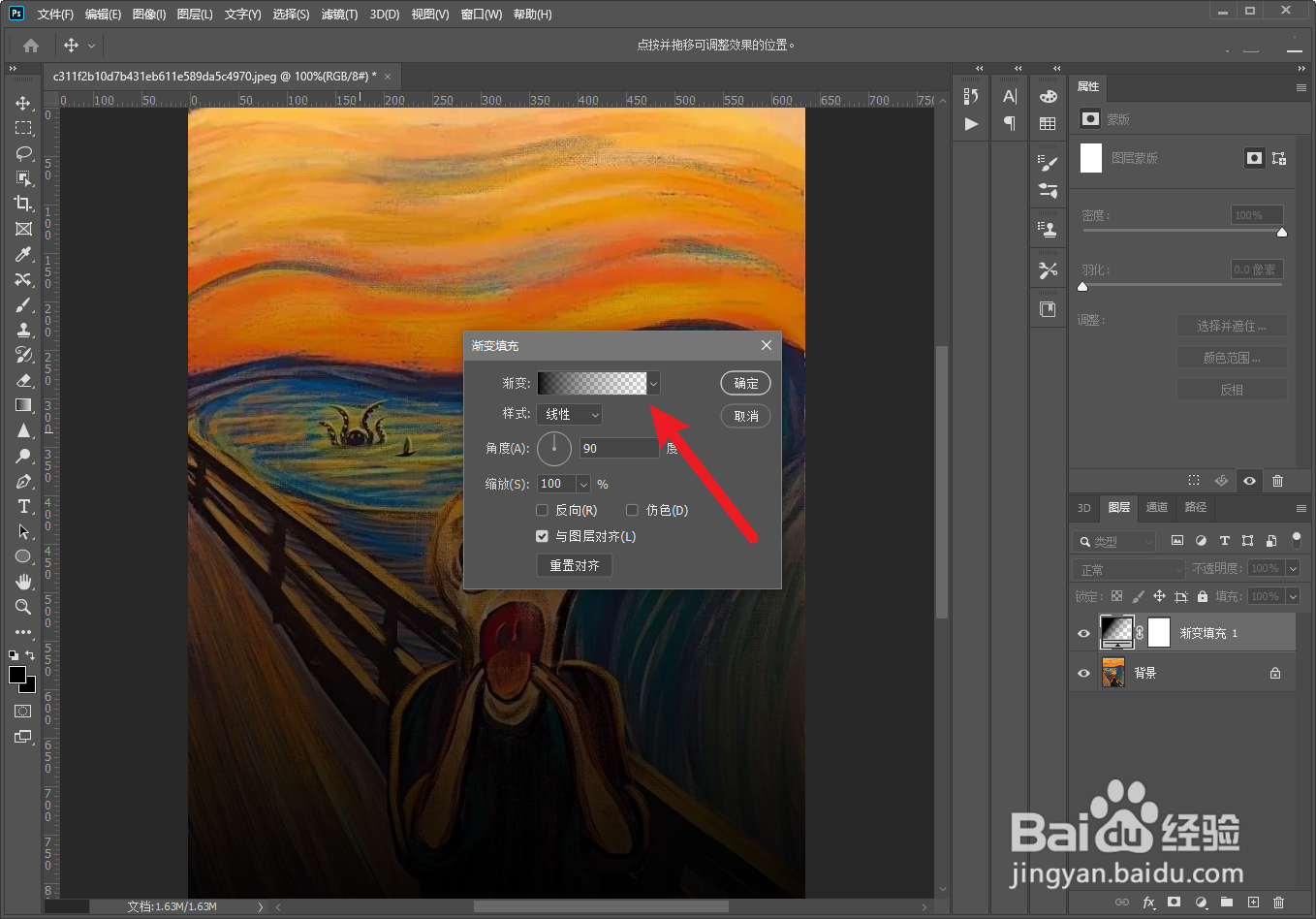
Task: Open the History panel icon
Action: (x=971, y=96)
